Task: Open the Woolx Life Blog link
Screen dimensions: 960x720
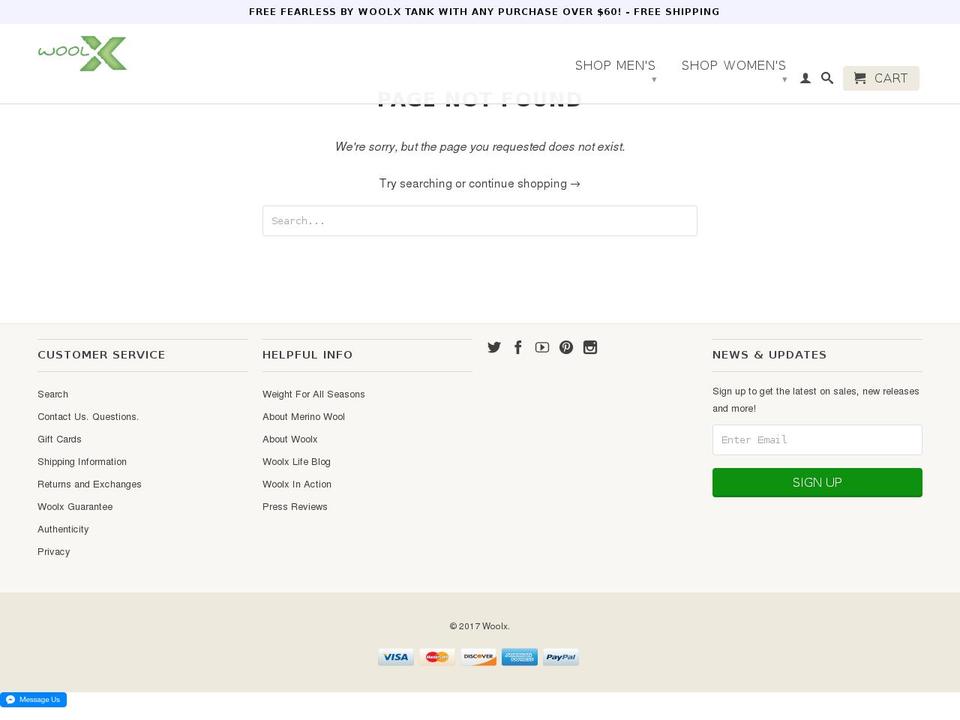Action: pos(296,462)
